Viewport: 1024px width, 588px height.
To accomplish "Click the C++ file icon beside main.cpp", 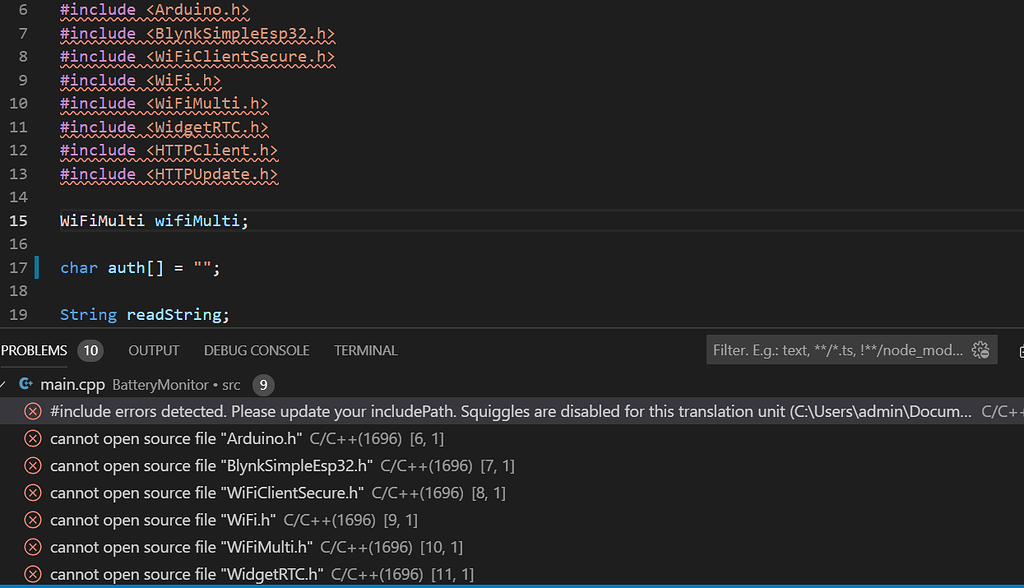I will click(x=26, y=385).
